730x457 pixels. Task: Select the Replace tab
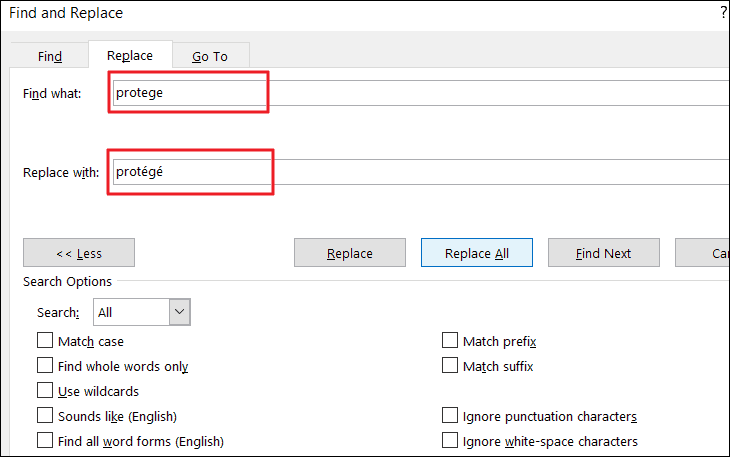coord(130,56)
